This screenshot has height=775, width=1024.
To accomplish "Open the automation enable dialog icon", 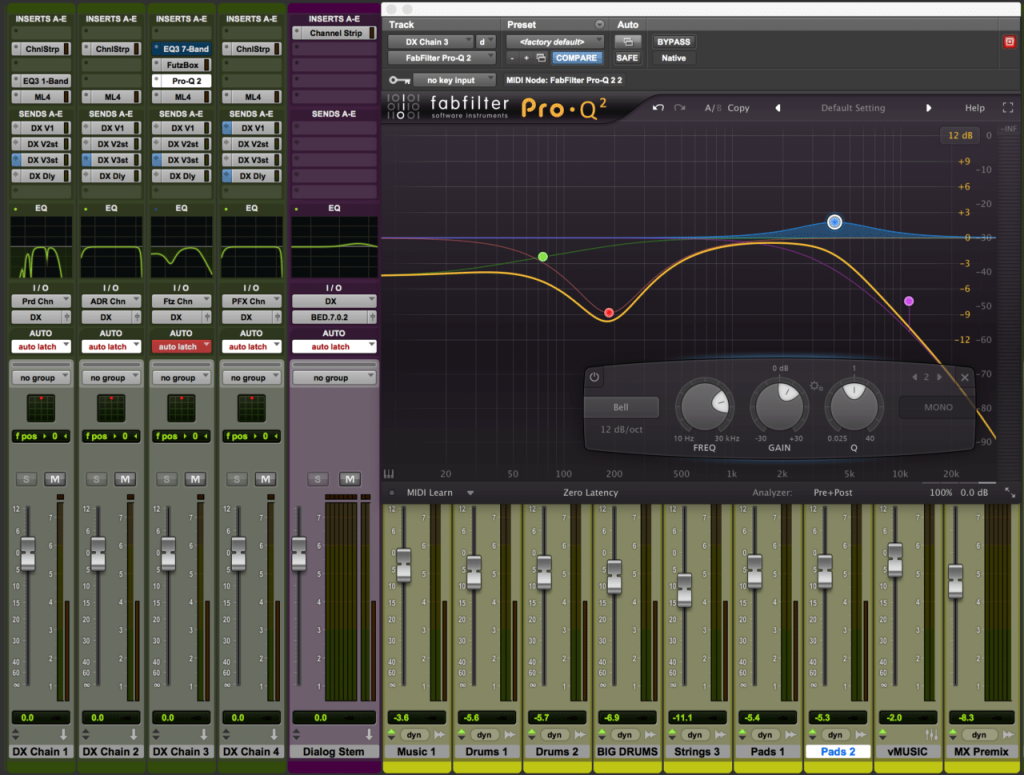I will [x=628, y=42].
